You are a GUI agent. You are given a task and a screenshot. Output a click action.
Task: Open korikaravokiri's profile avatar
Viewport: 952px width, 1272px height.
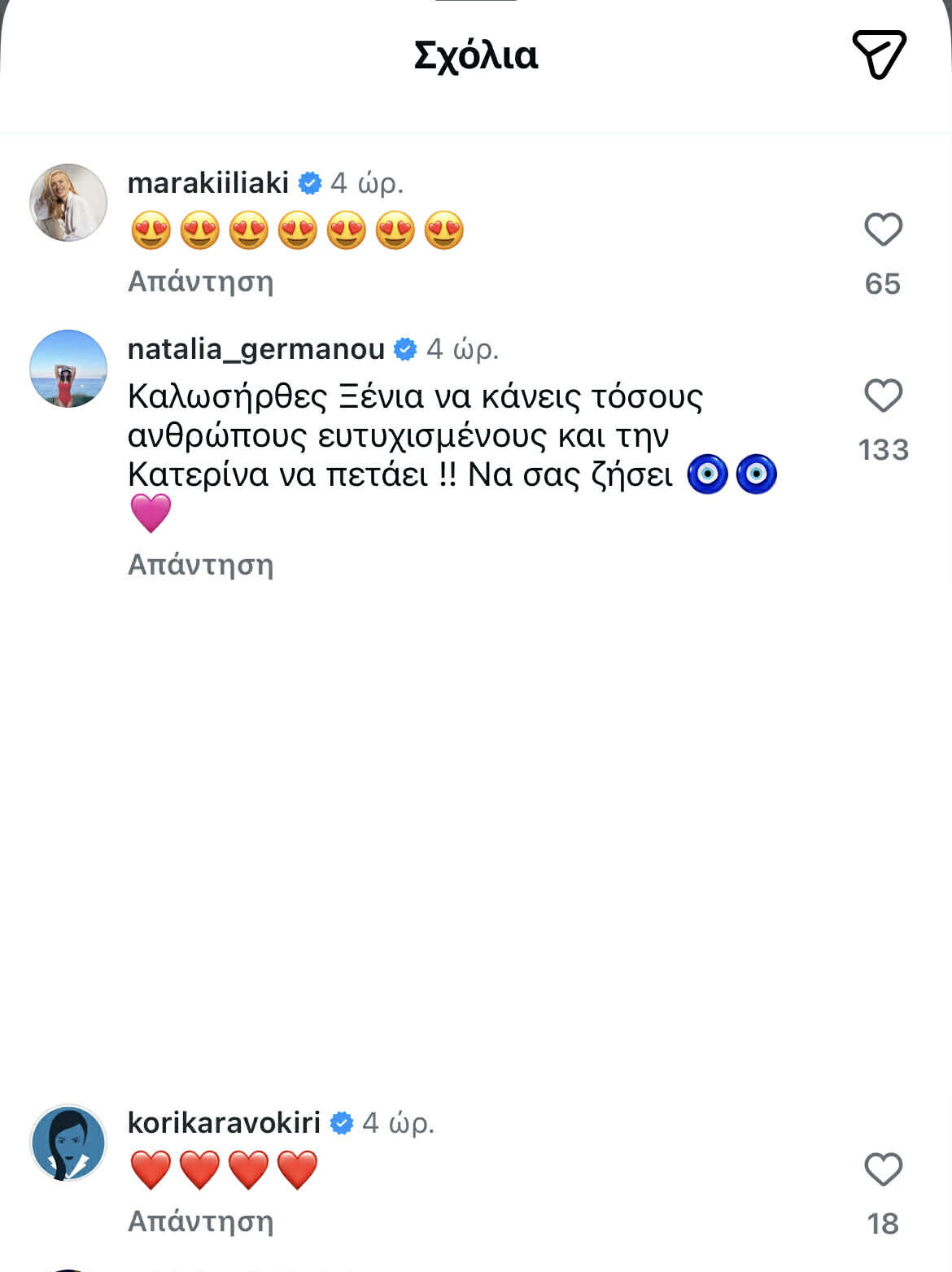[x=68, y=1143]
